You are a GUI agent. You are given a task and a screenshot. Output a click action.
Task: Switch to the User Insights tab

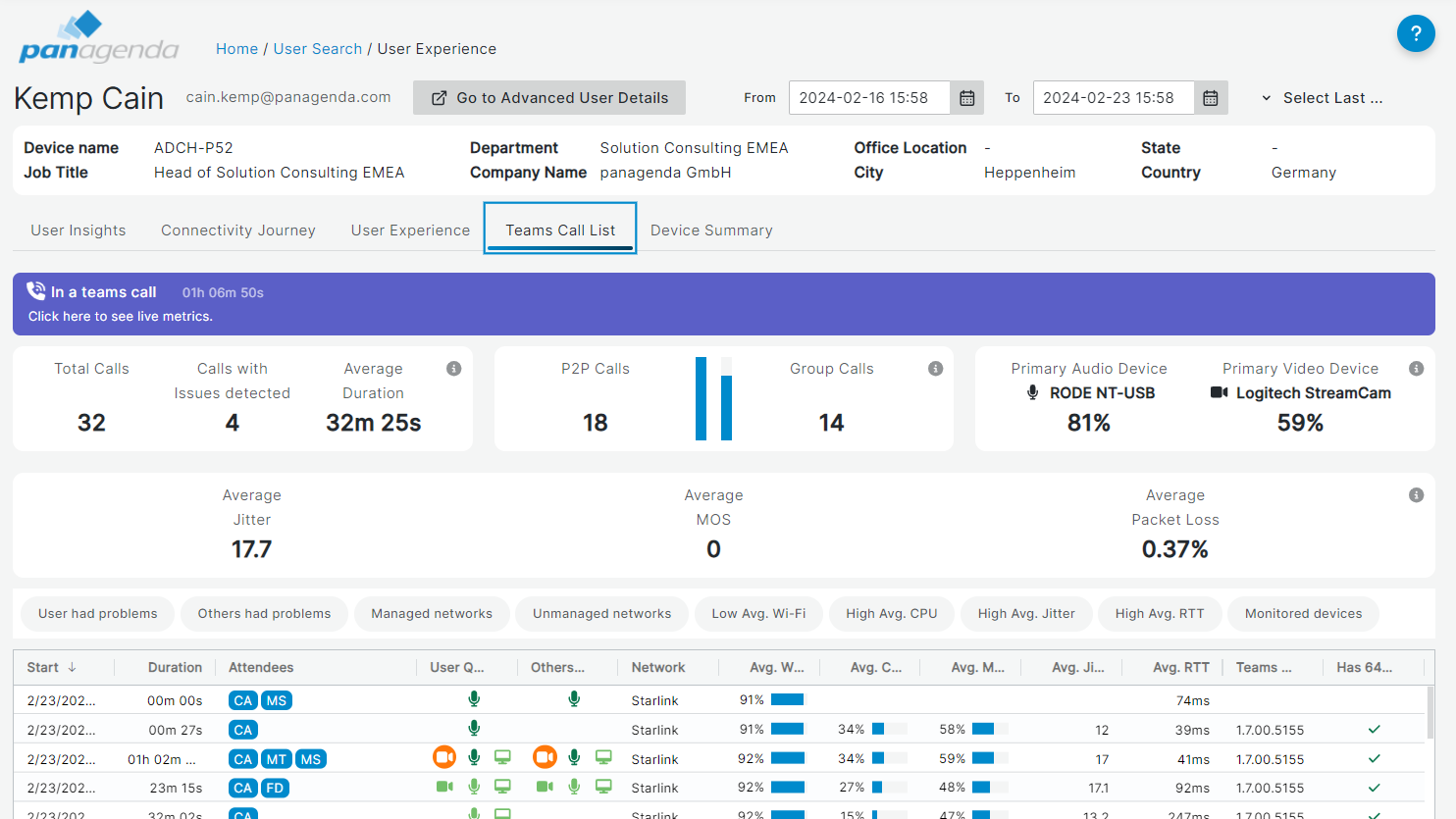[x=78, y=230]
